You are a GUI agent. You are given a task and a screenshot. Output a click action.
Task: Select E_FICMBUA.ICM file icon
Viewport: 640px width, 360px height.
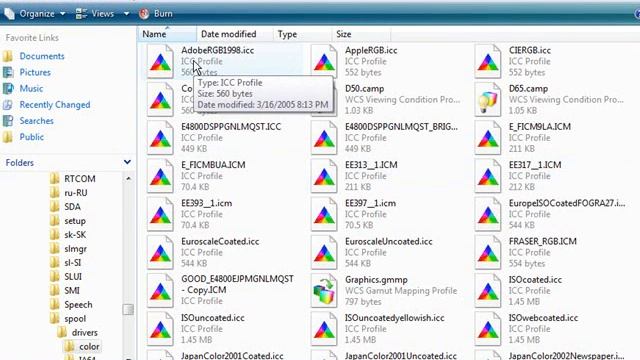coord(160,176)
